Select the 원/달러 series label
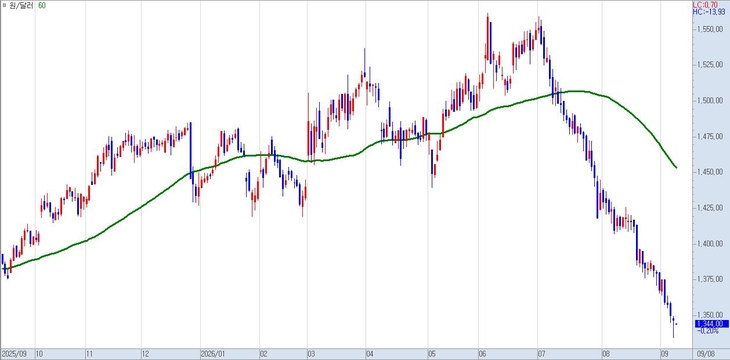This screenshot has width=730, height=360. (22, 7)
